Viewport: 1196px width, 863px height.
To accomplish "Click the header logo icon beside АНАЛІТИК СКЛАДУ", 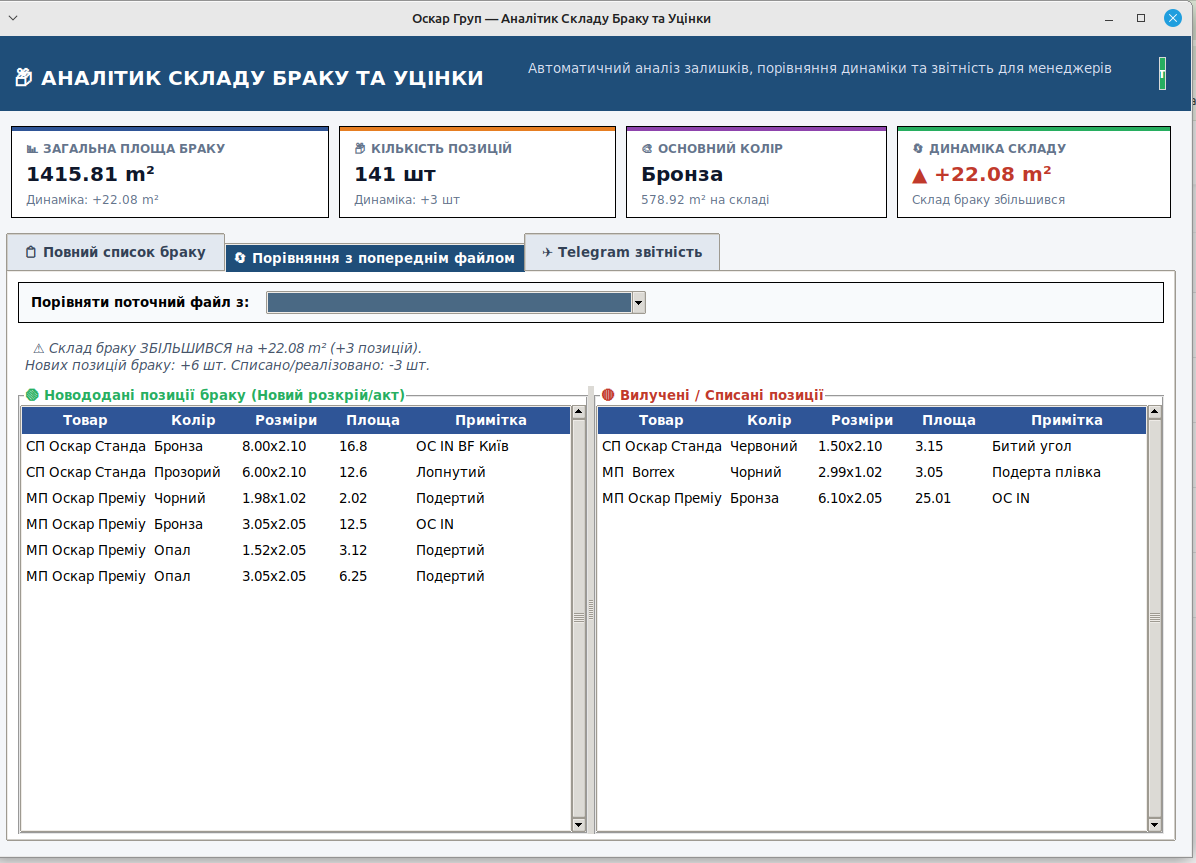I will (24, 77).
